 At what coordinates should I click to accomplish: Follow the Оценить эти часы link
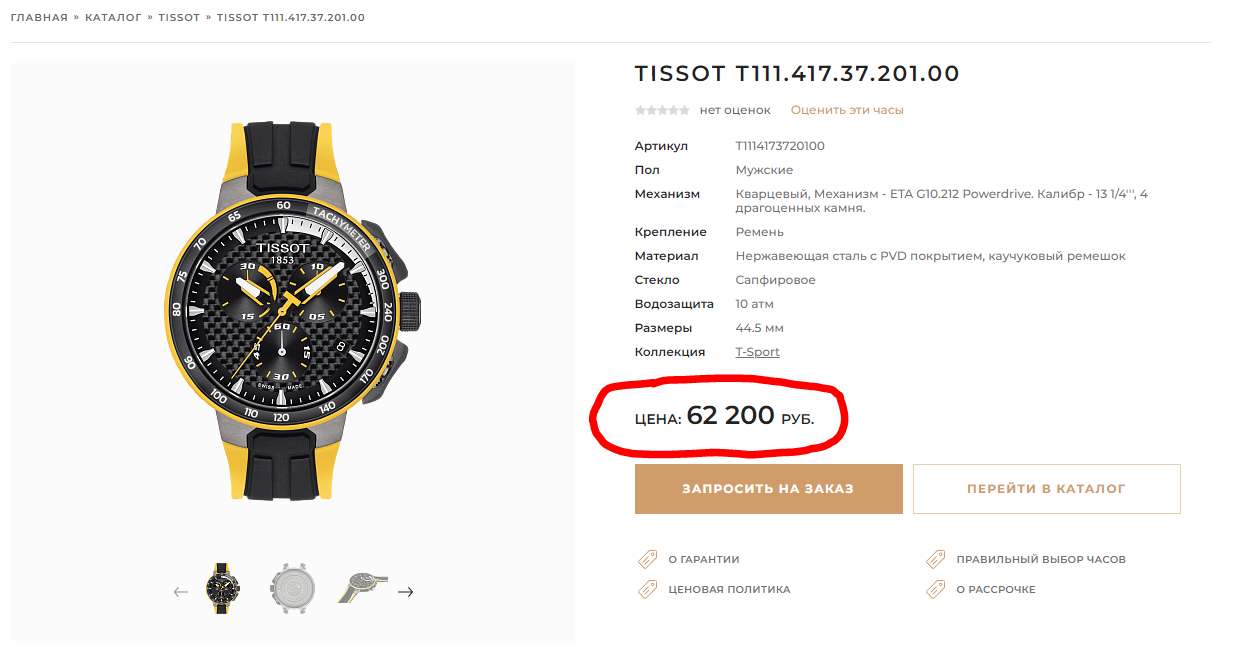[x=847, y=110]
